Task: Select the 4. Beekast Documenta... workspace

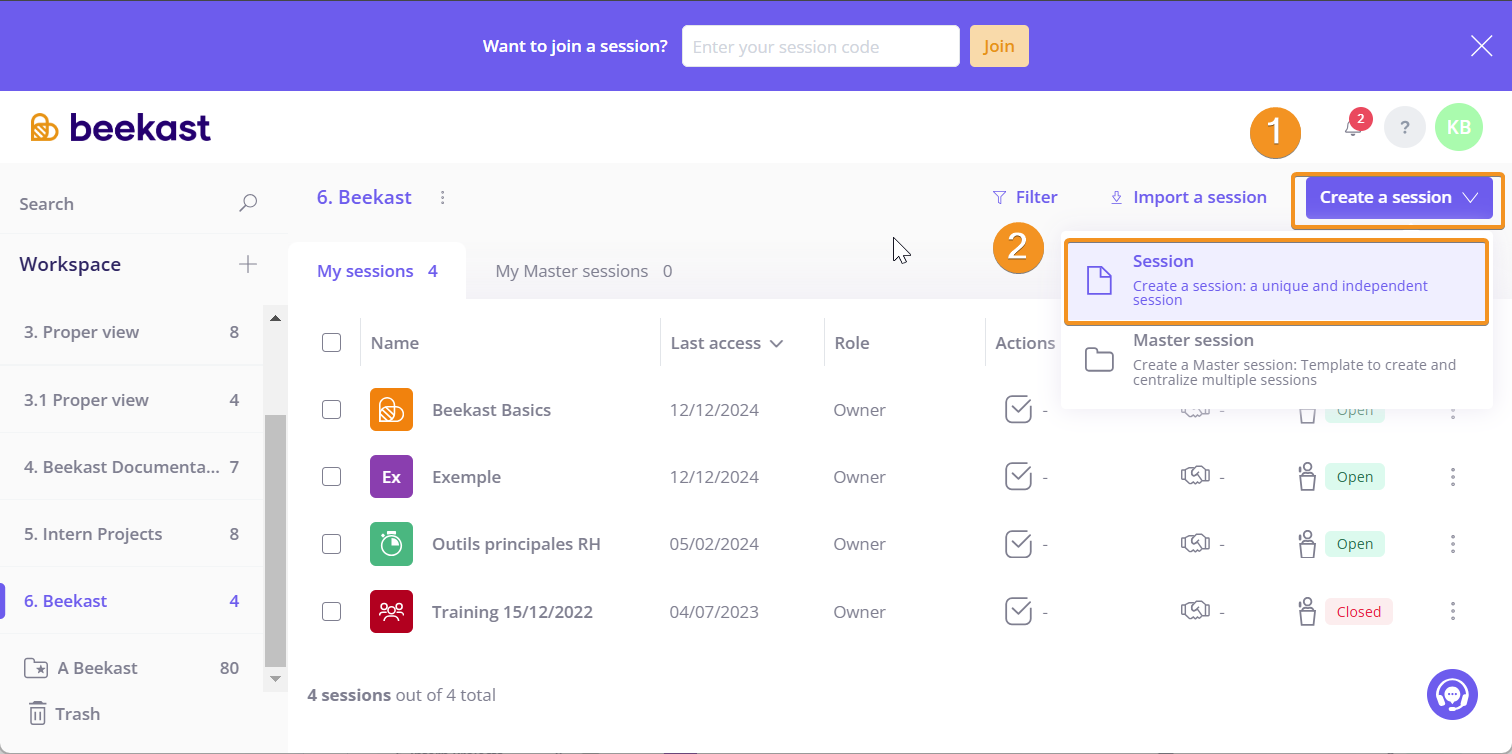Action: click(131, 467)
